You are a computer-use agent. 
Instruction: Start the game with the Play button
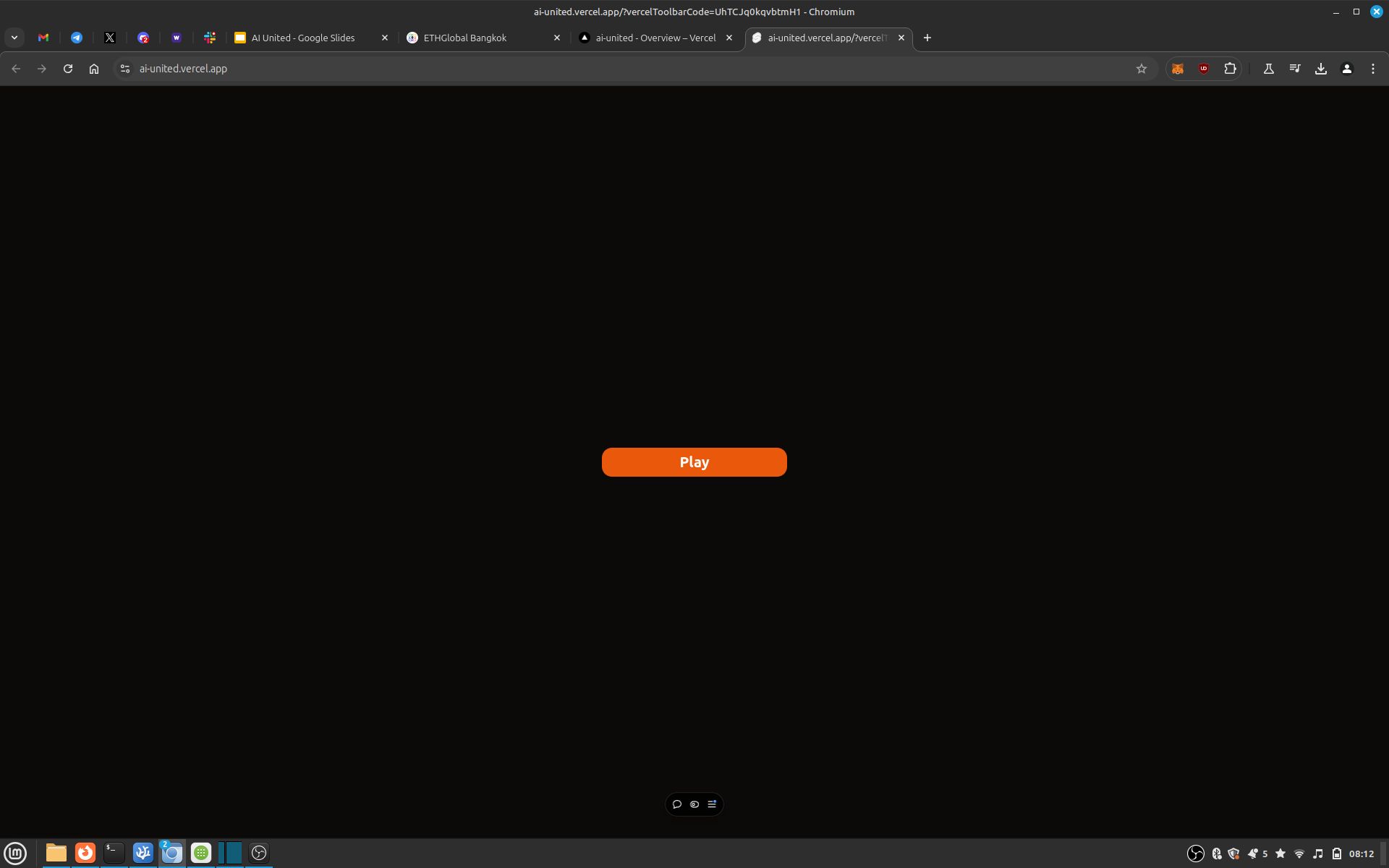694,462
